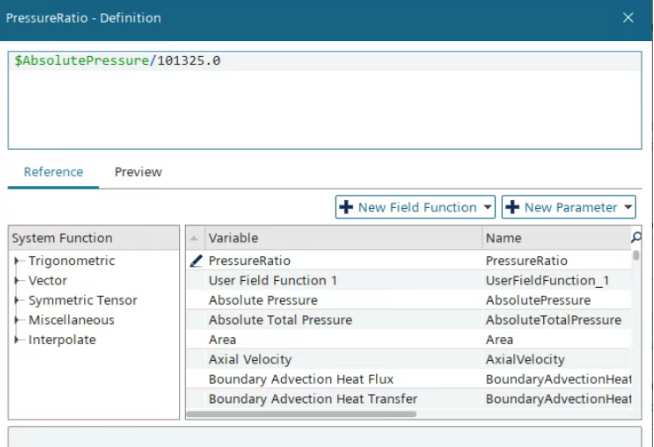Close the PressureRatio Definition dialog
Screen dimensions: 654x447
click(628, 18)
